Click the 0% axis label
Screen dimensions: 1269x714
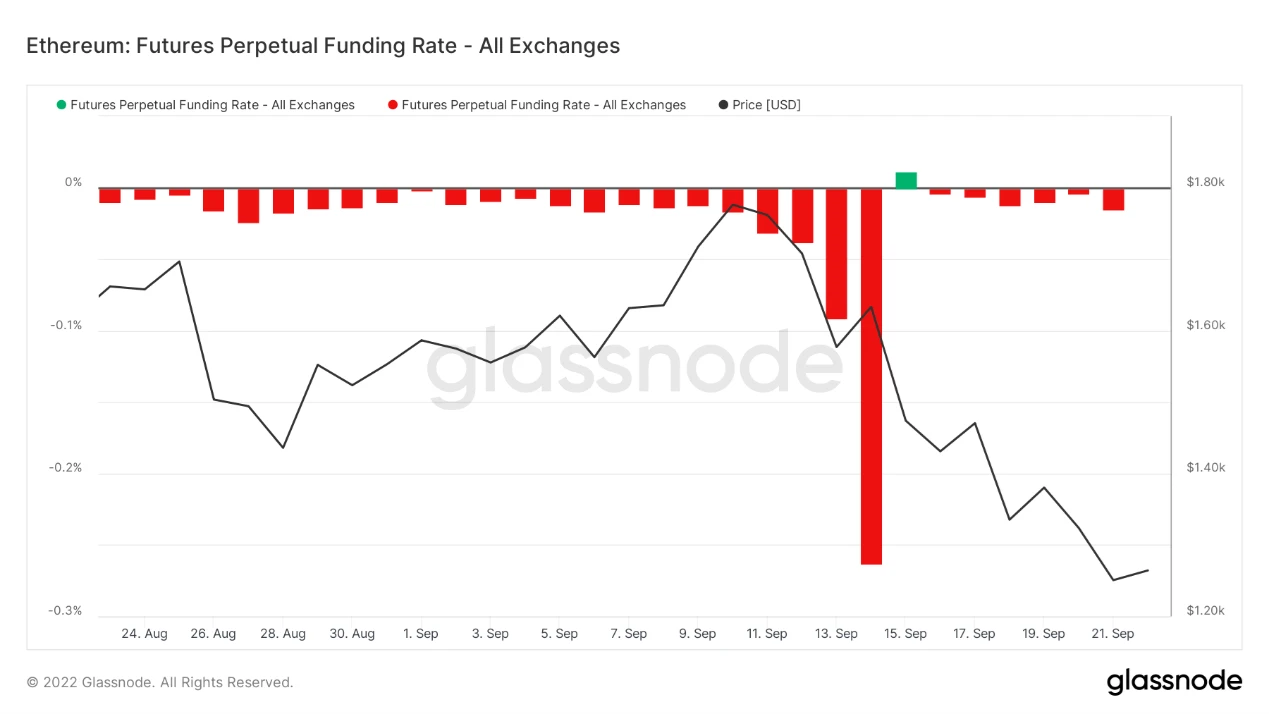(73, 182)
